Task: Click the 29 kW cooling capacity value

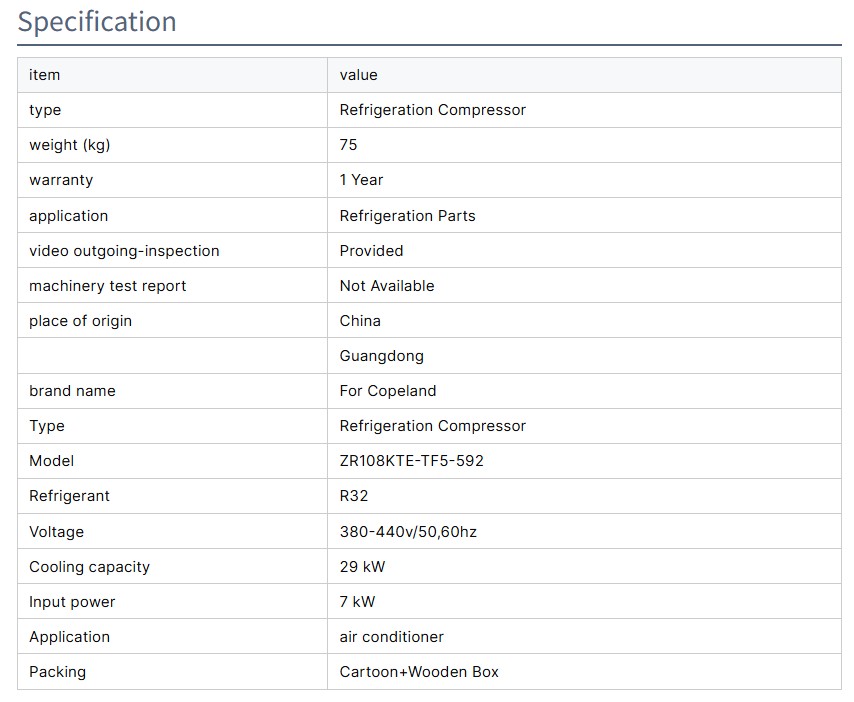Action: pyautogui.click(x=362, y=567)
